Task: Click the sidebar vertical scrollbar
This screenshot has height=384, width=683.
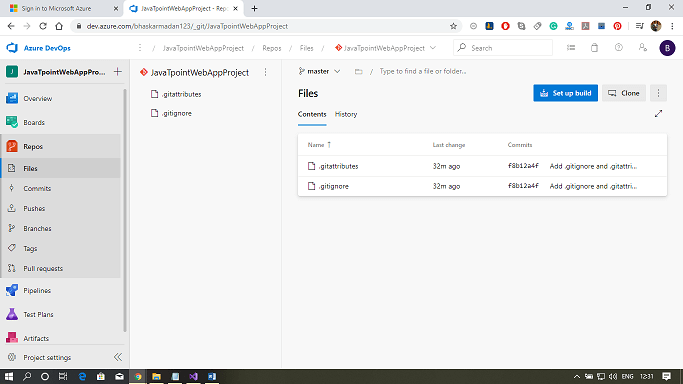Action: click(x=125, y=211)
